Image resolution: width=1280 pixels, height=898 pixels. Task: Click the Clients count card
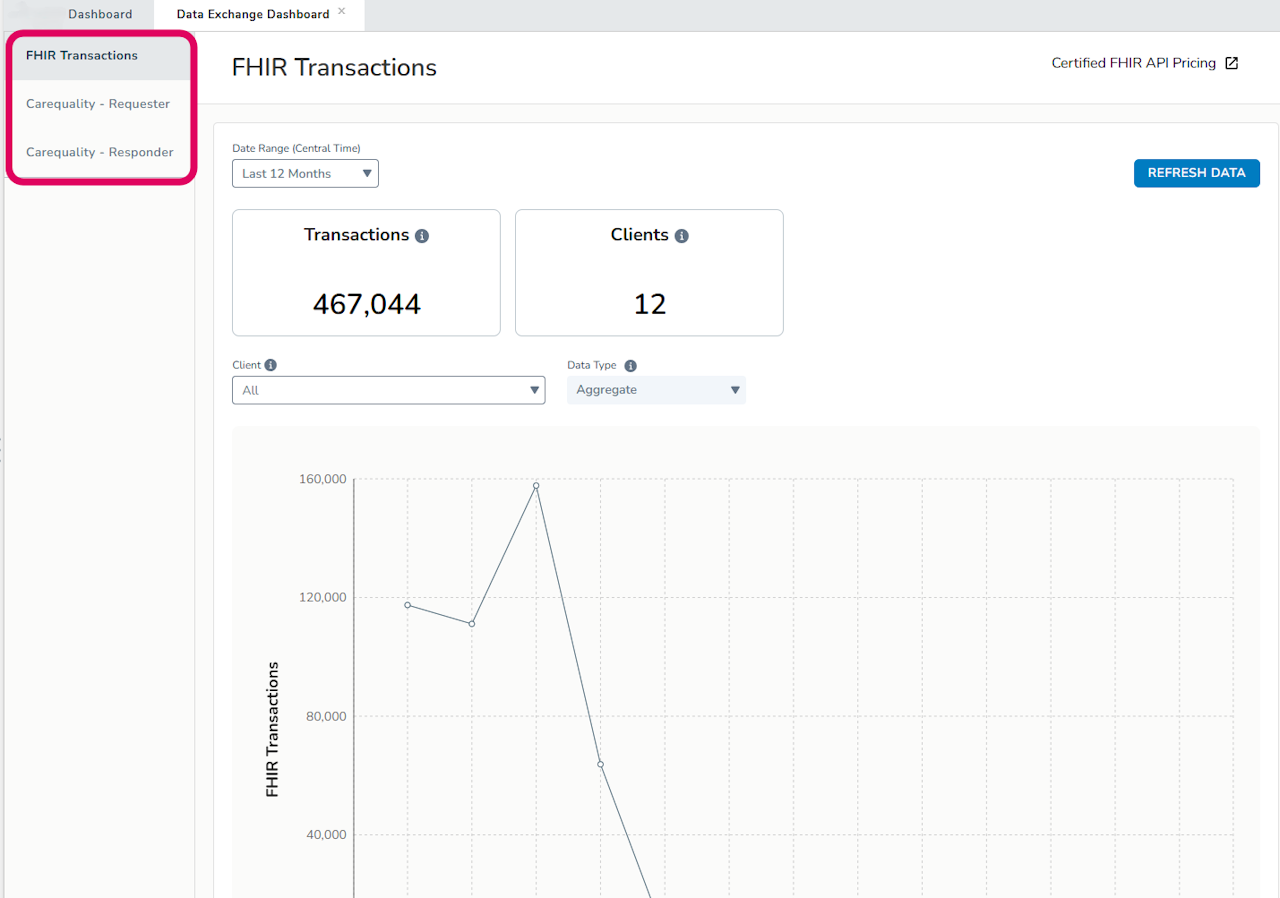649,273
